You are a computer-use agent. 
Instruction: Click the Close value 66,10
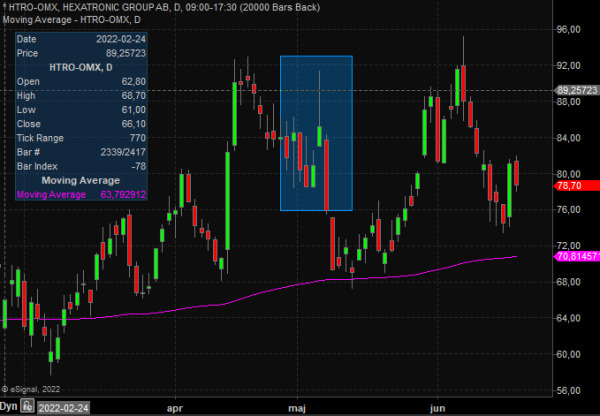tap(134, 124)
